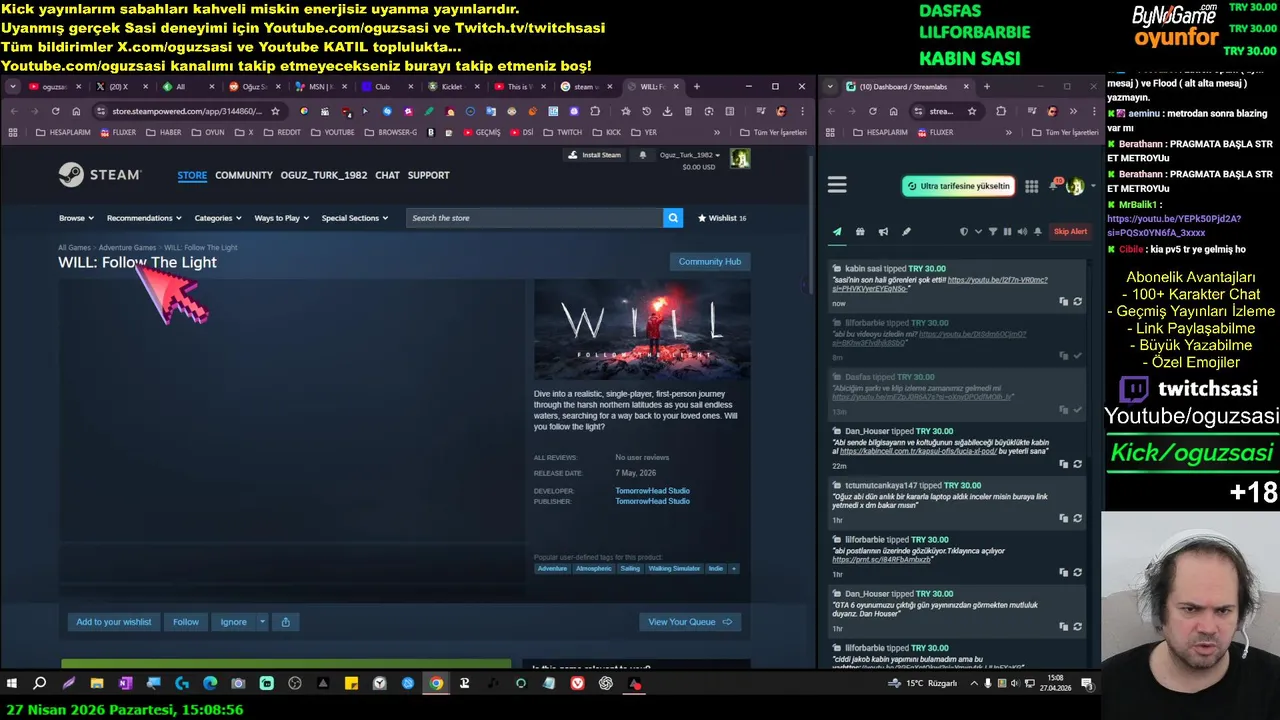Pause the Streamlabs alert queue
1280x720 pixels.
pos(1007,232)
